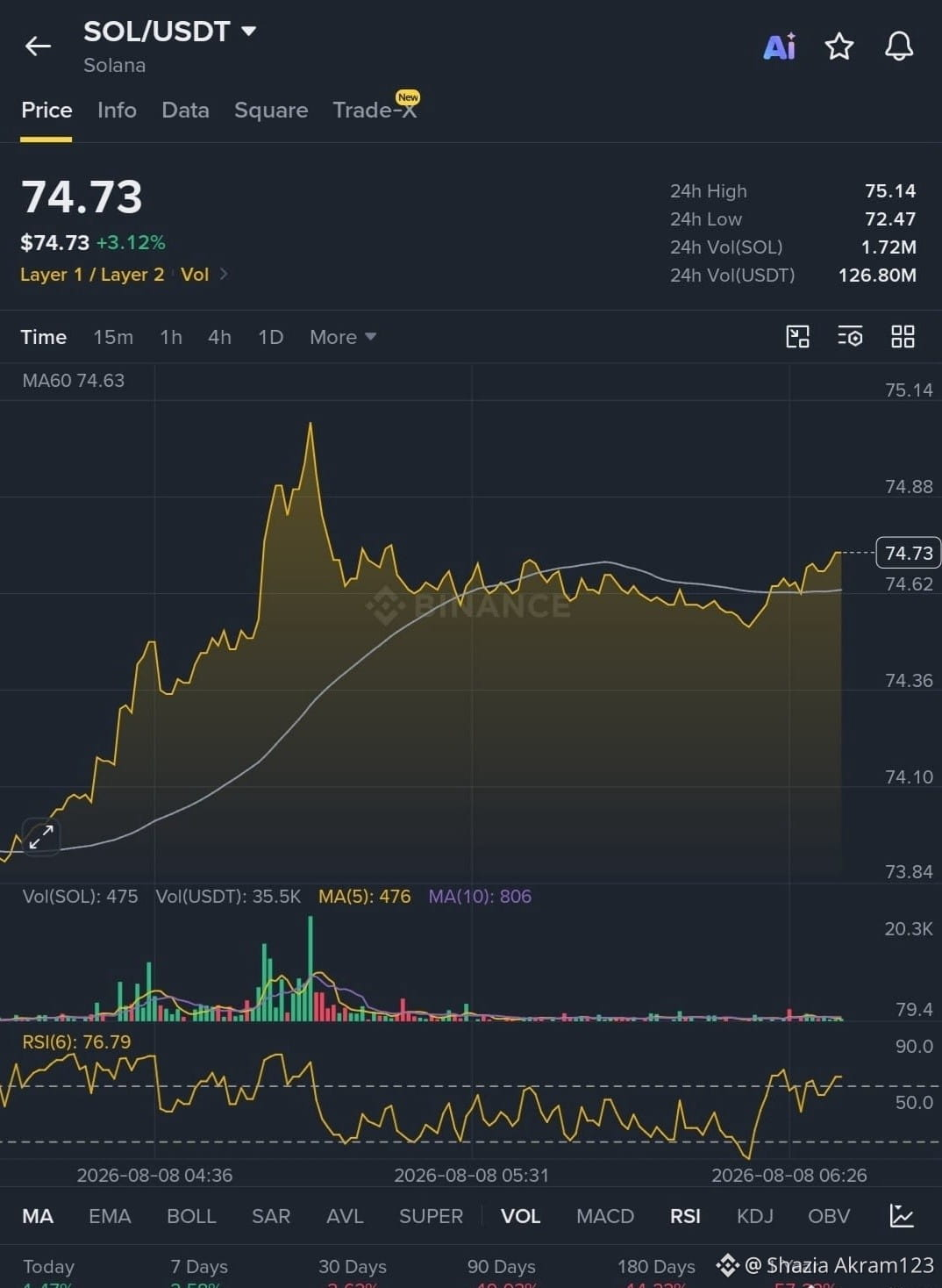The height and width of the screenshot is (1288, 942).
Task: Tap the +3.12% change value
Action: pos(131,243)
